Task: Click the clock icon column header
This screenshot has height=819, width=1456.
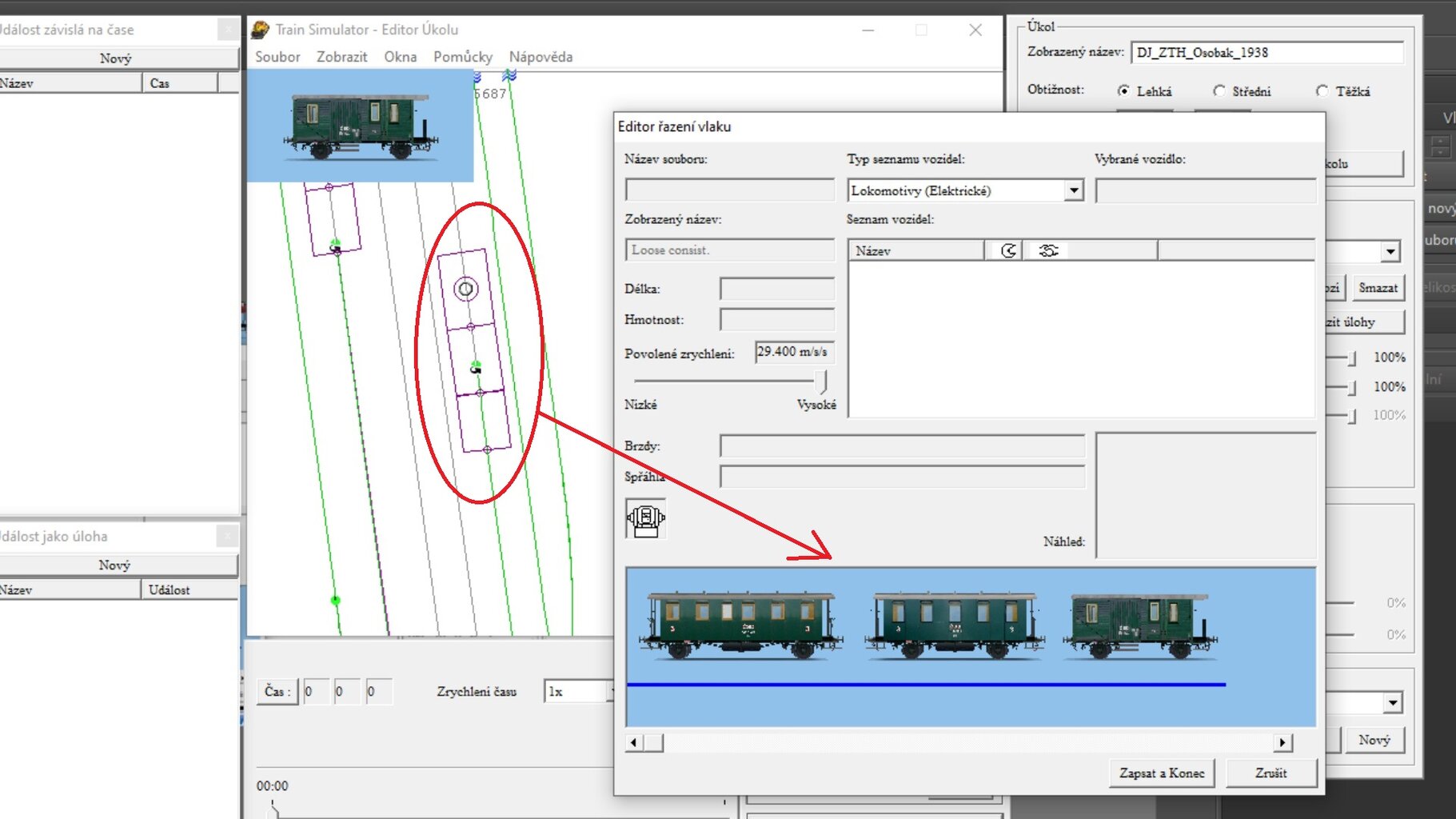Action: (x=1008, y=251)
